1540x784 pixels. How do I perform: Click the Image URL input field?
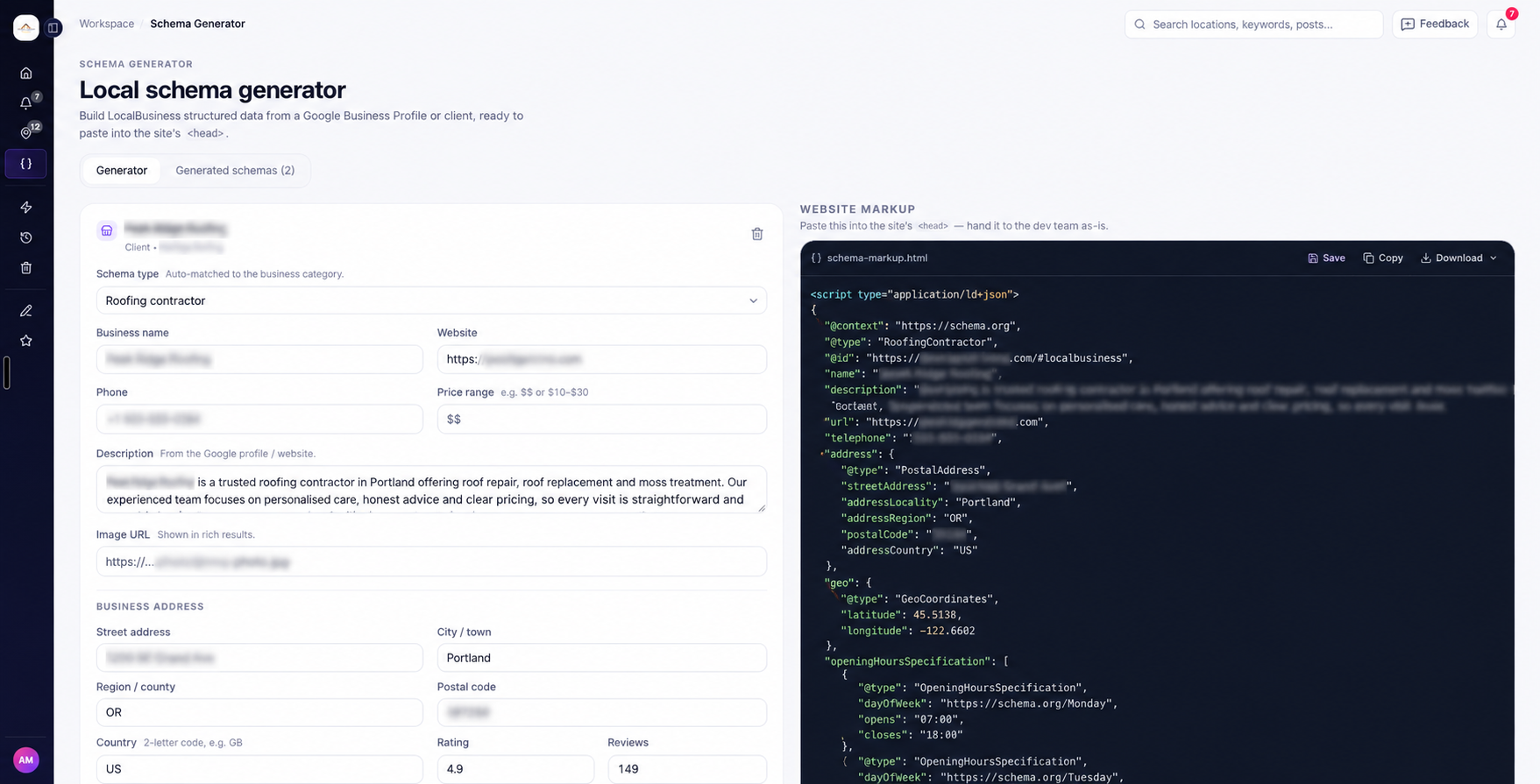[x=431, y=562]
